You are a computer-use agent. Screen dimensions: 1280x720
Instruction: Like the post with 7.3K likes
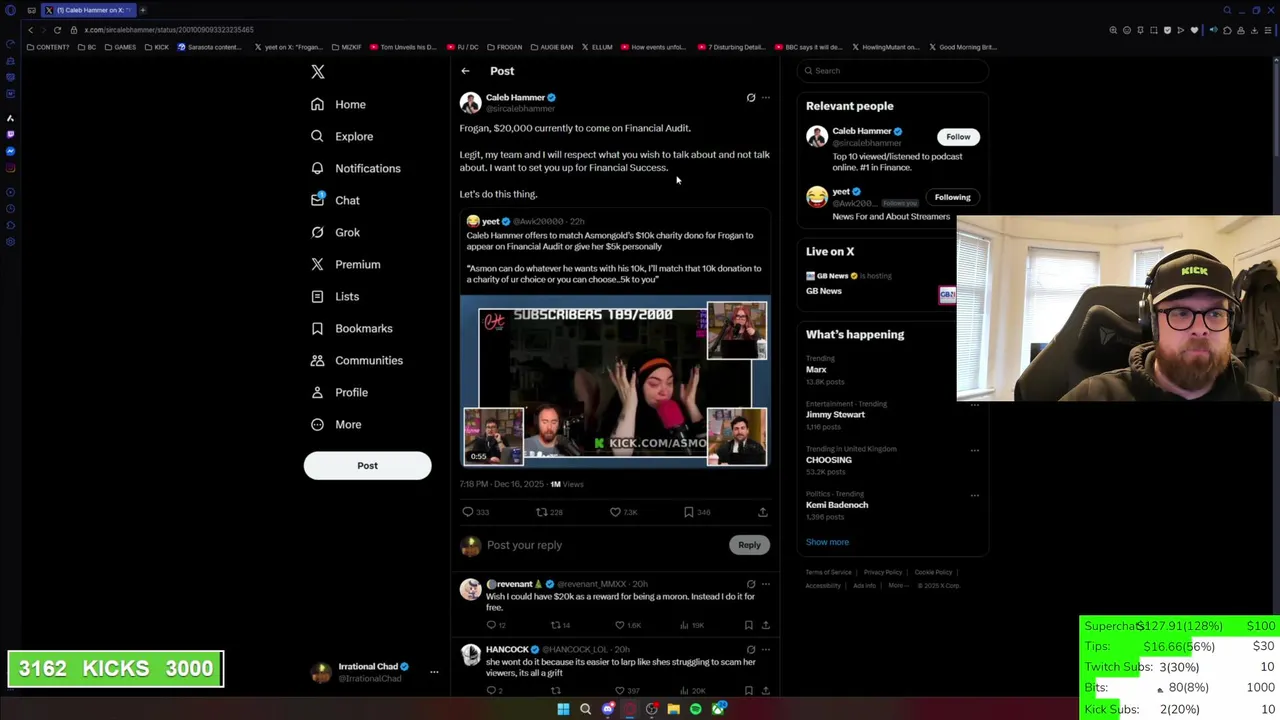point(616,512)
